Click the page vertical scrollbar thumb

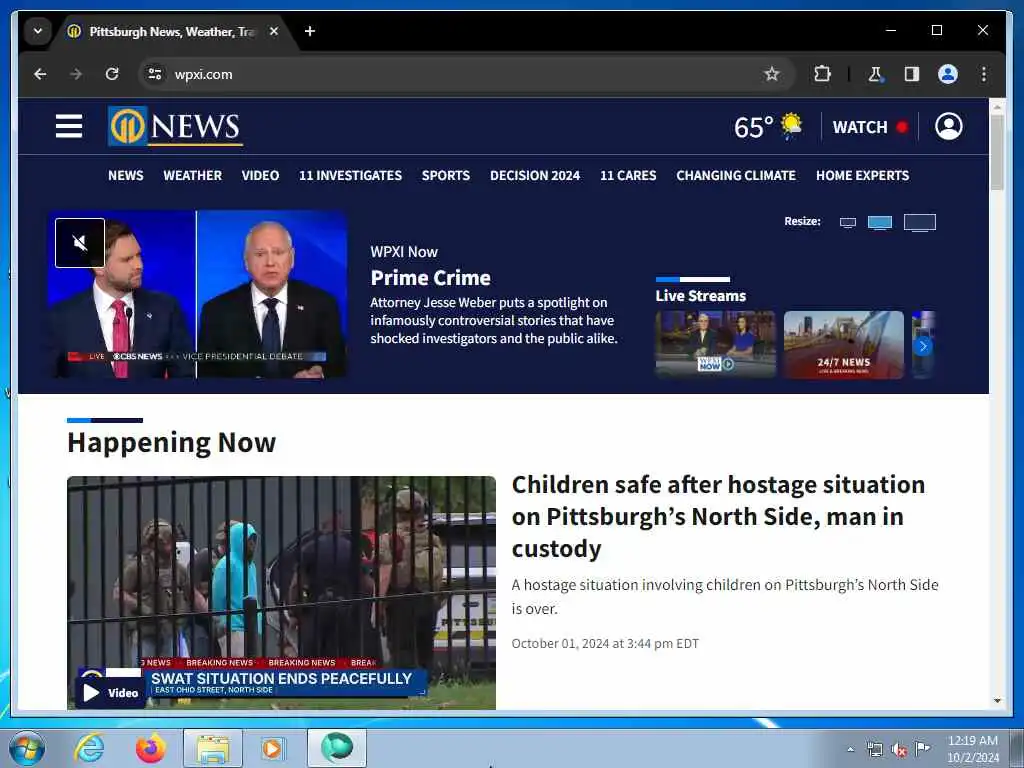tap(997, 152)
